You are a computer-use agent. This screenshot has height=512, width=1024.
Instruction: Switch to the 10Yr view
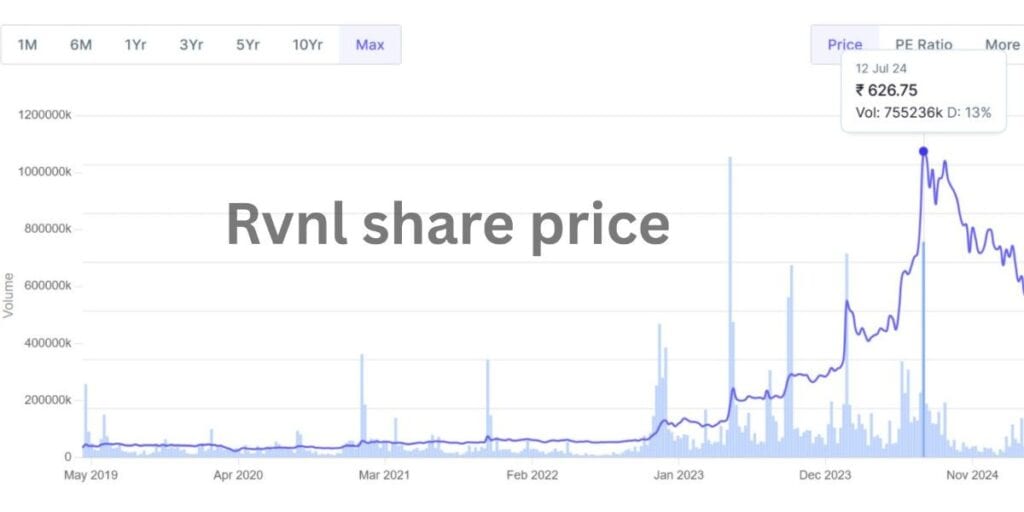307,45
